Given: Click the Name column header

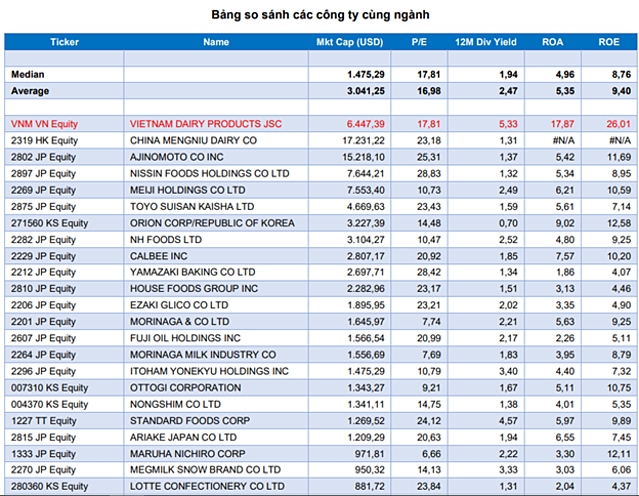Looking at the screenshot, I should click(215, 42).
